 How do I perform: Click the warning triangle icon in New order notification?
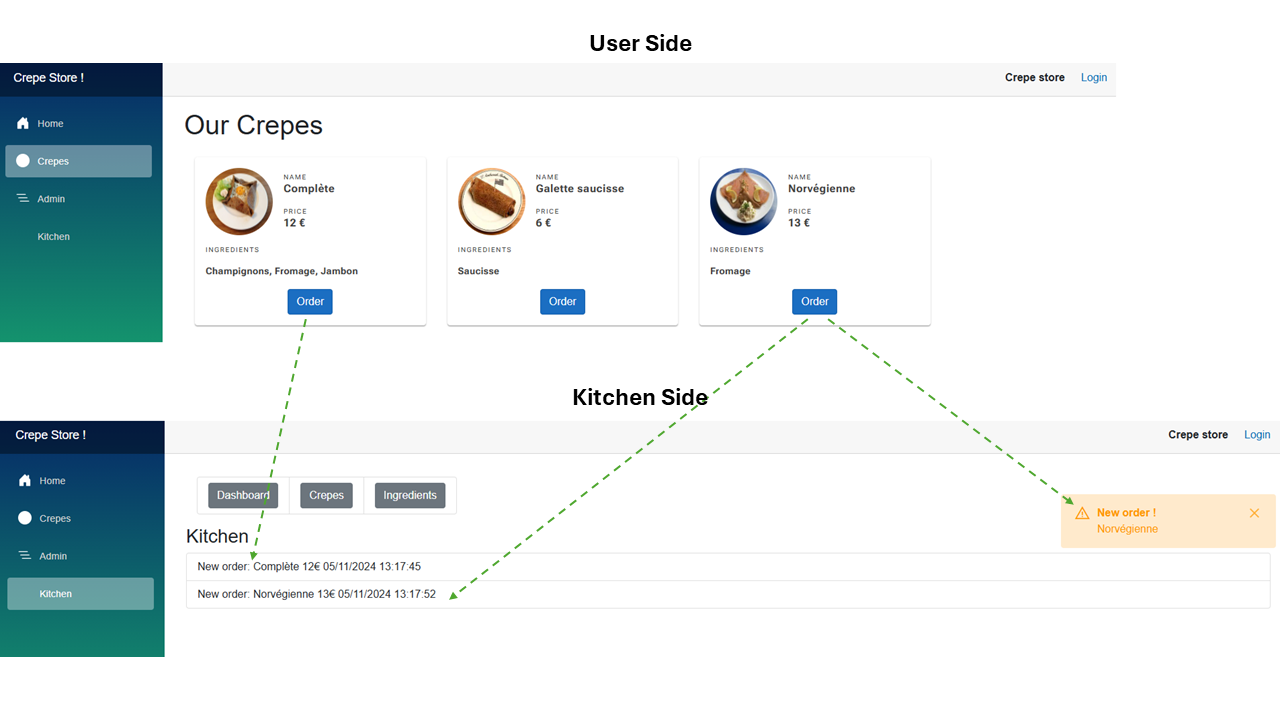(x=1082, y=513)
